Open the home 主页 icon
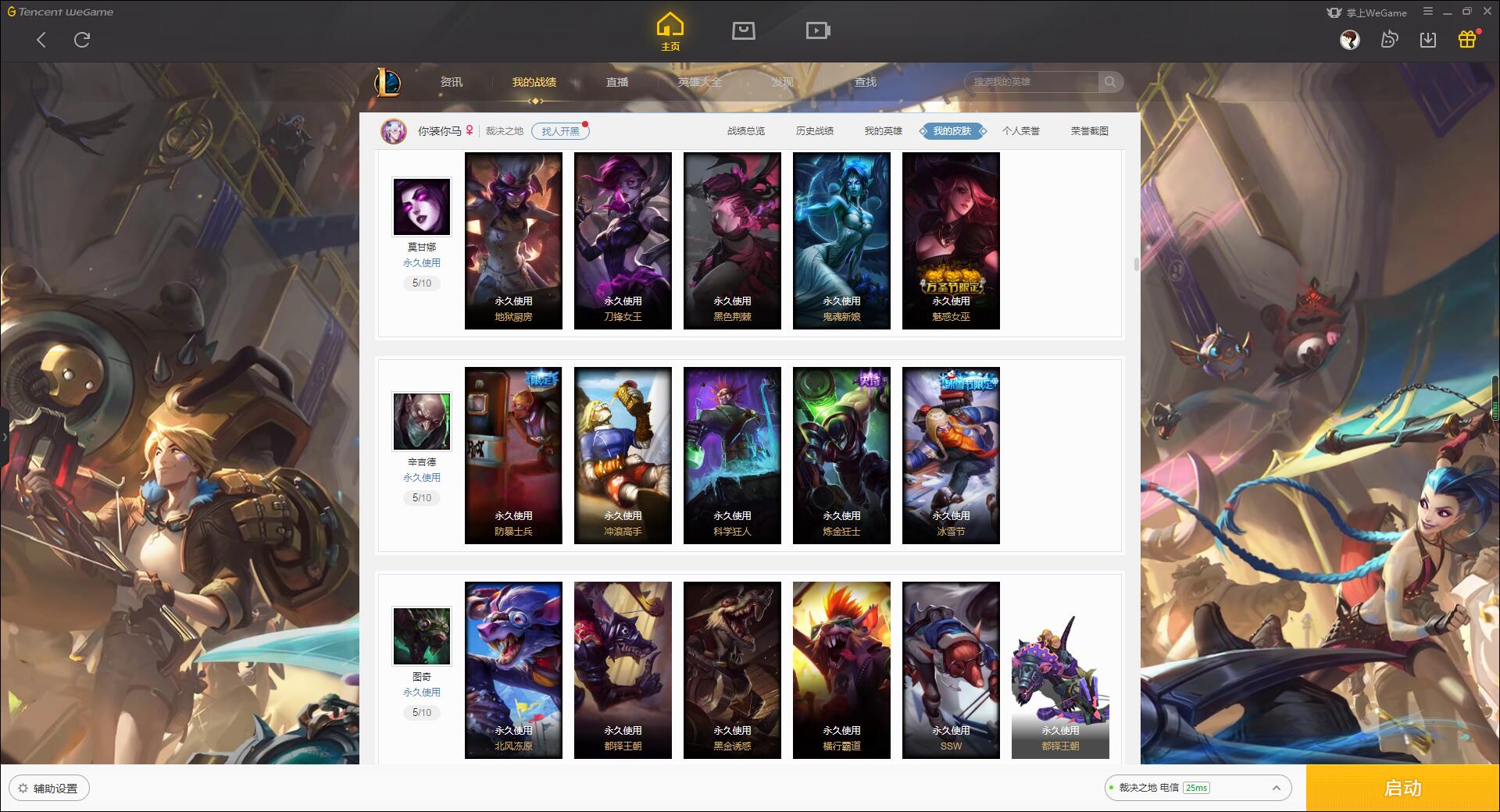 coord(670,31)
